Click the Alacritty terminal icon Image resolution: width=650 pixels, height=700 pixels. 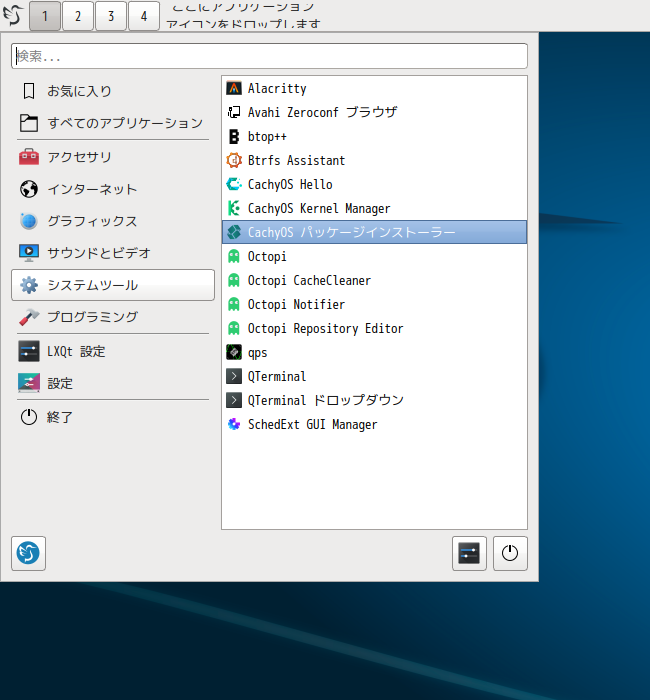click(x=234, y=89)
